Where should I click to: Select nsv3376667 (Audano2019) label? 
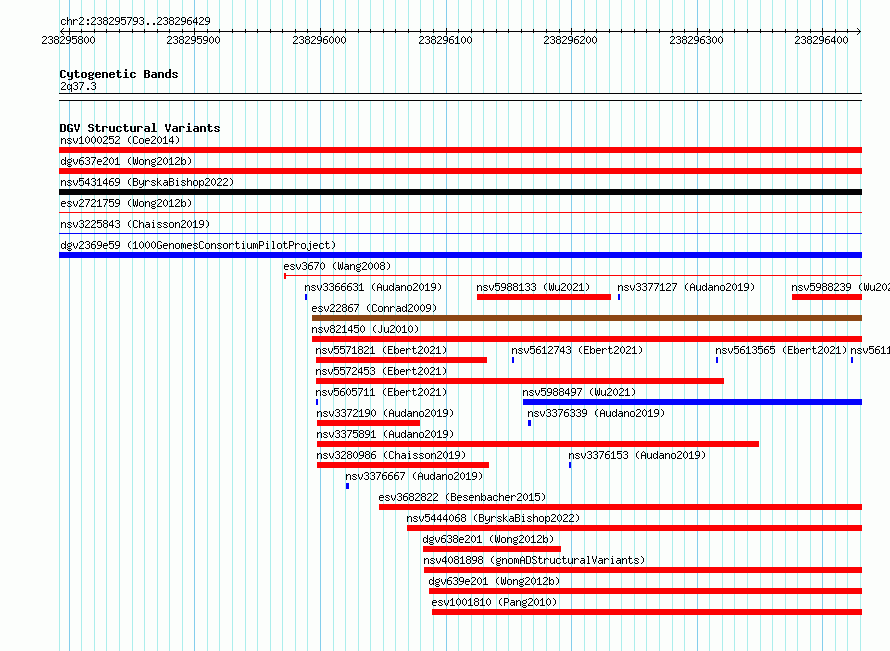pos(414,476)
